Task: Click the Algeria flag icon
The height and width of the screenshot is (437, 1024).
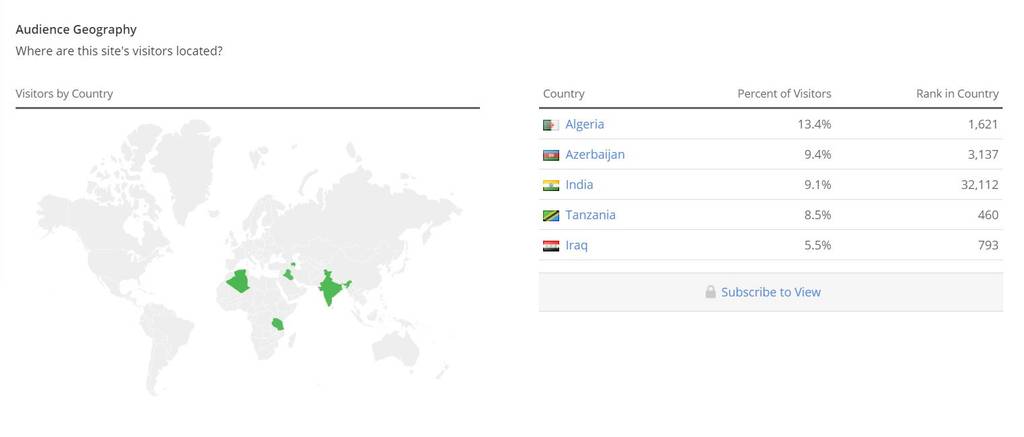Action: pyautogui.click(x=551, y=125)
